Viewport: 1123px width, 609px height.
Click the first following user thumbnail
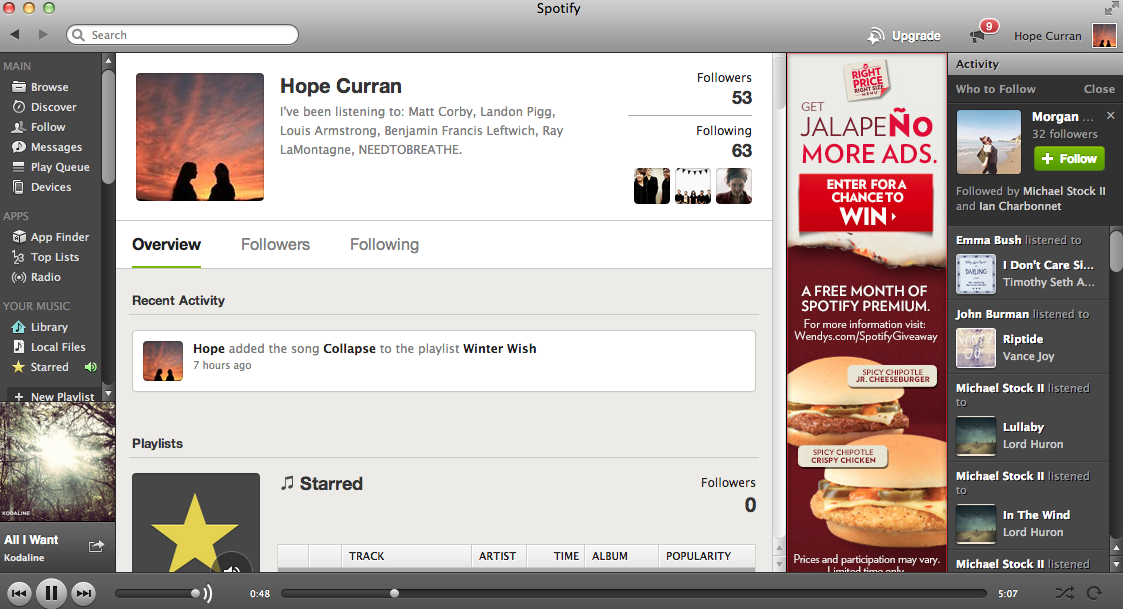[652, 186]
